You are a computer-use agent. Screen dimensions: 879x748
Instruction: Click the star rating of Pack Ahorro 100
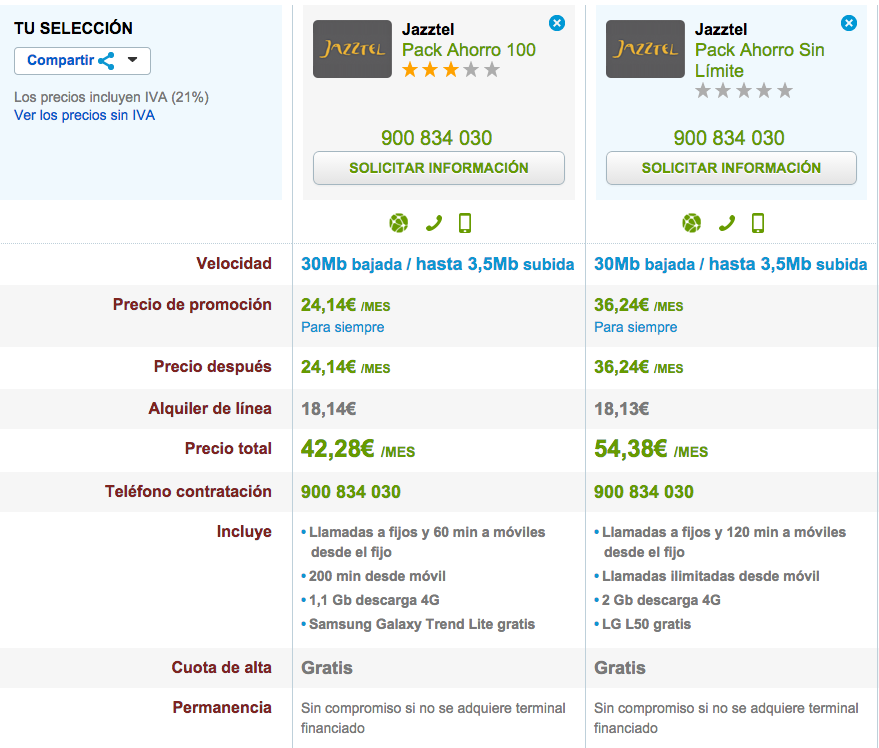click(451, 70)
